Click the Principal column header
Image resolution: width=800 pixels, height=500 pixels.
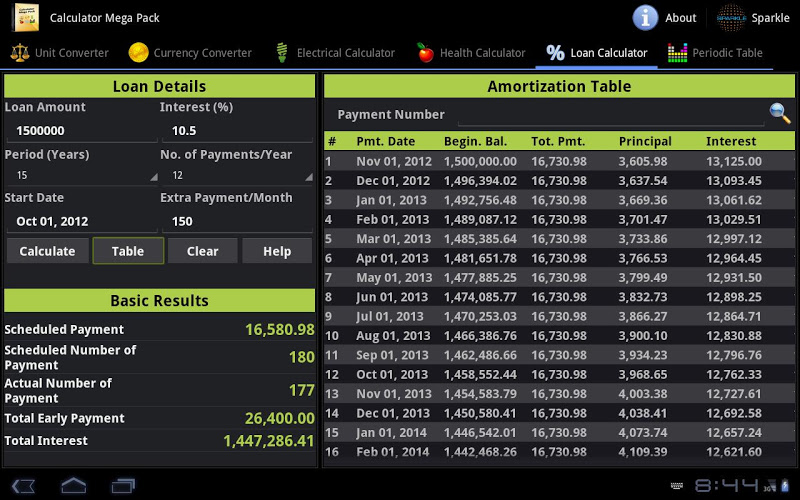[645, 141]
